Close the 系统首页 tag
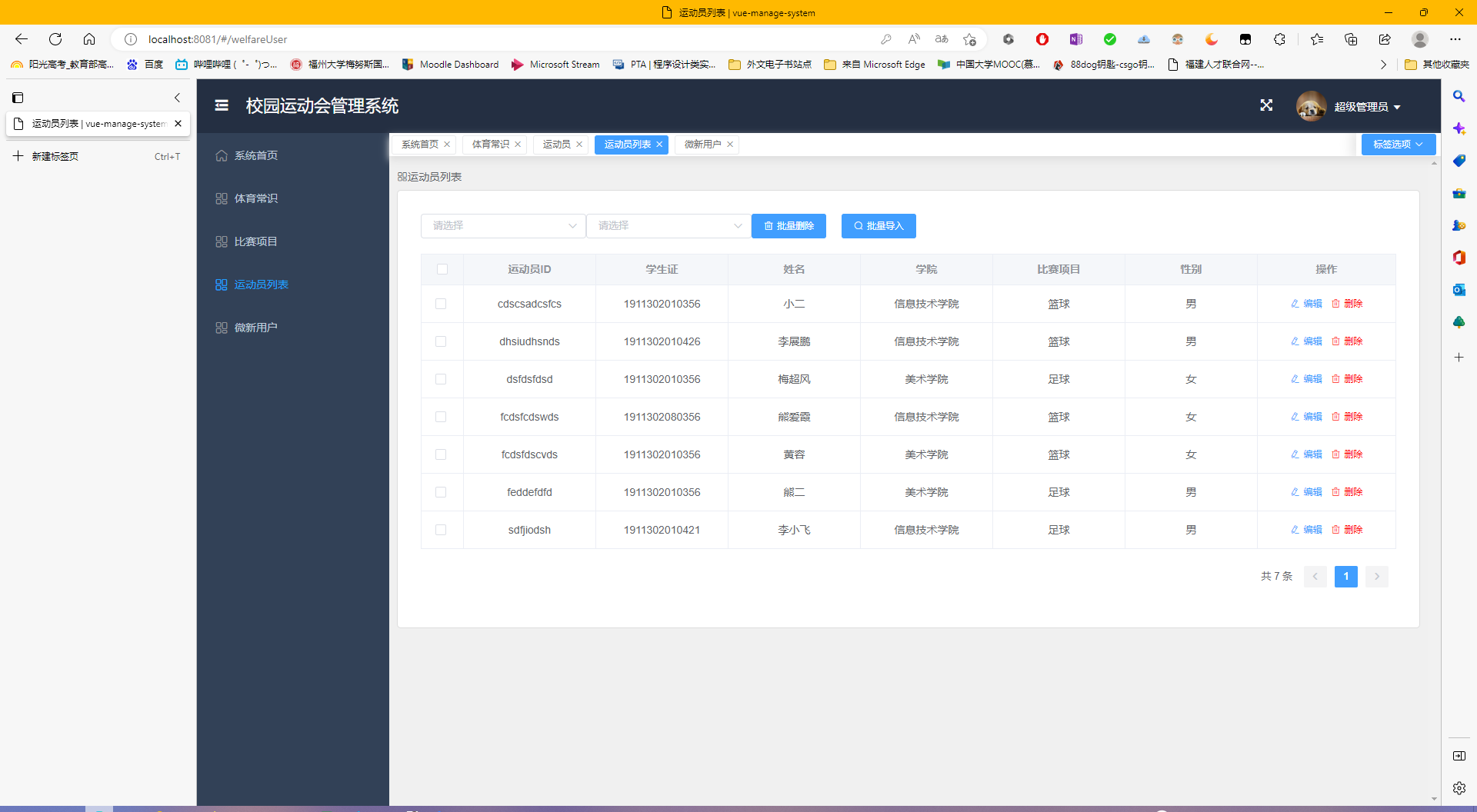Image resolution: width=1477 pixels, height=812 pixels. 447,145
